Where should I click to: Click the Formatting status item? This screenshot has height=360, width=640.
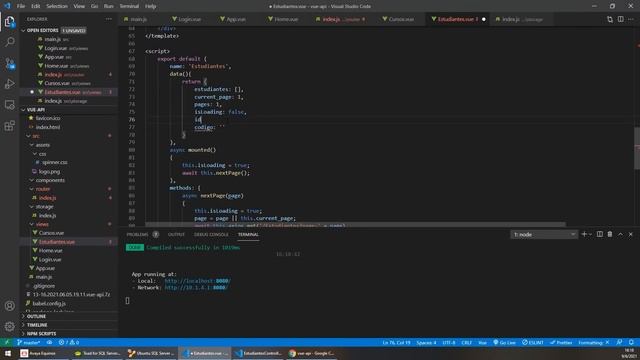(x=594, y=342)
